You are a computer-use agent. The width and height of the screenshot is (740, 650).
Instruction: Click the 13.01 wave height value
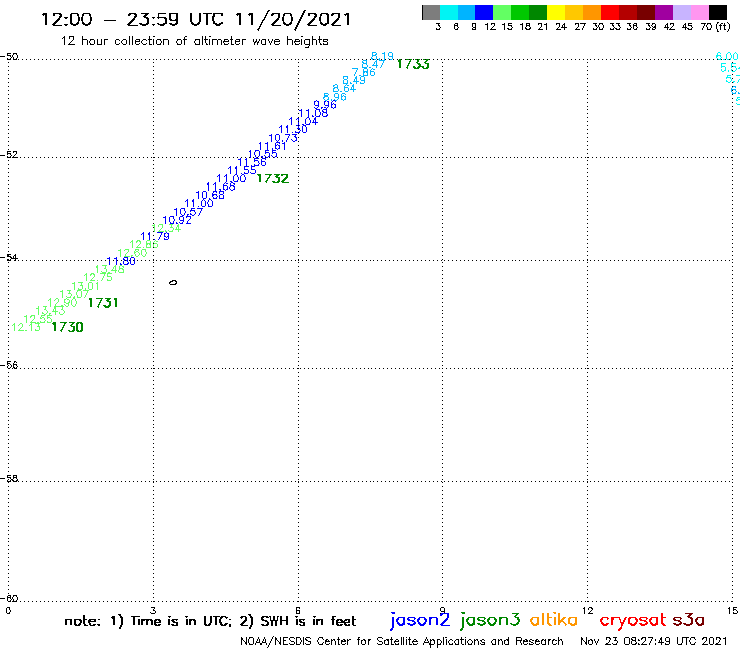point(85,286)
